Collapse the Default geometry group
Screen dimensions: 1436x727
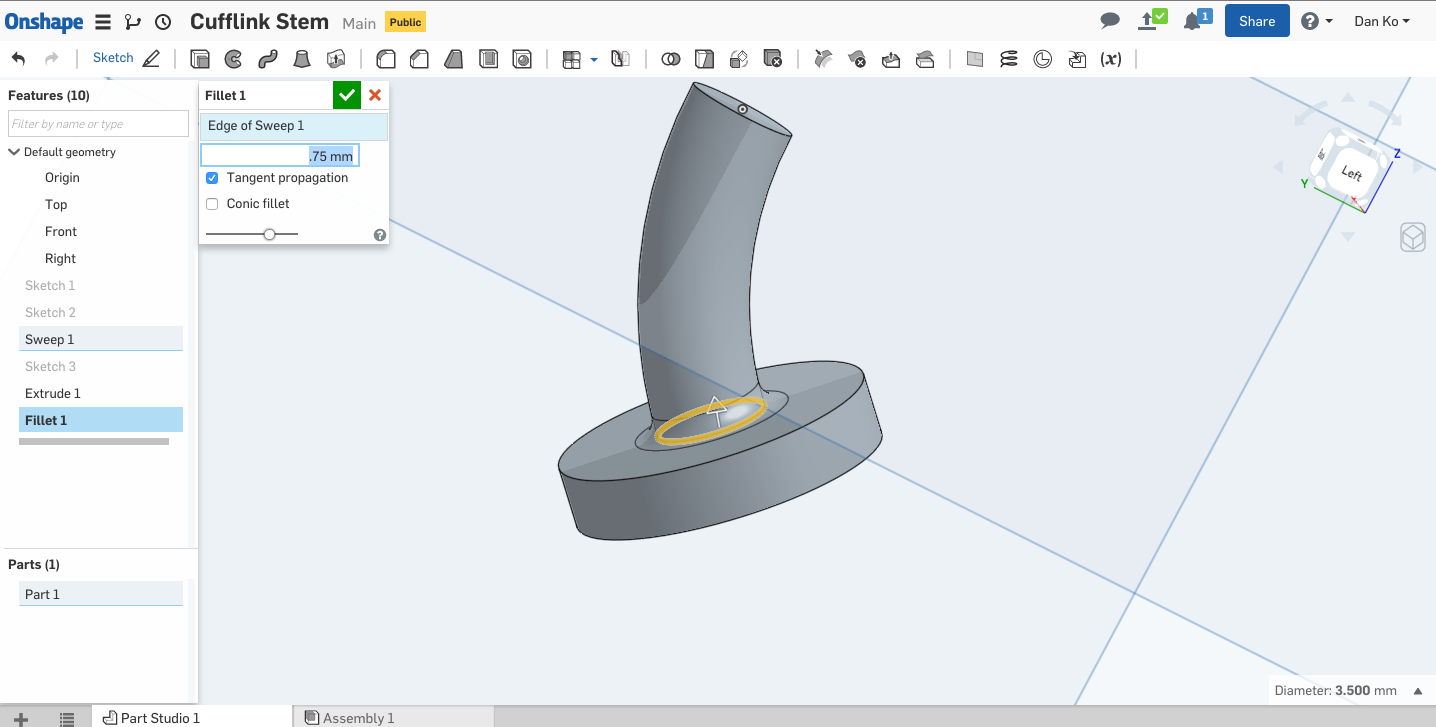pyautogui.click(x=14, y=152)
